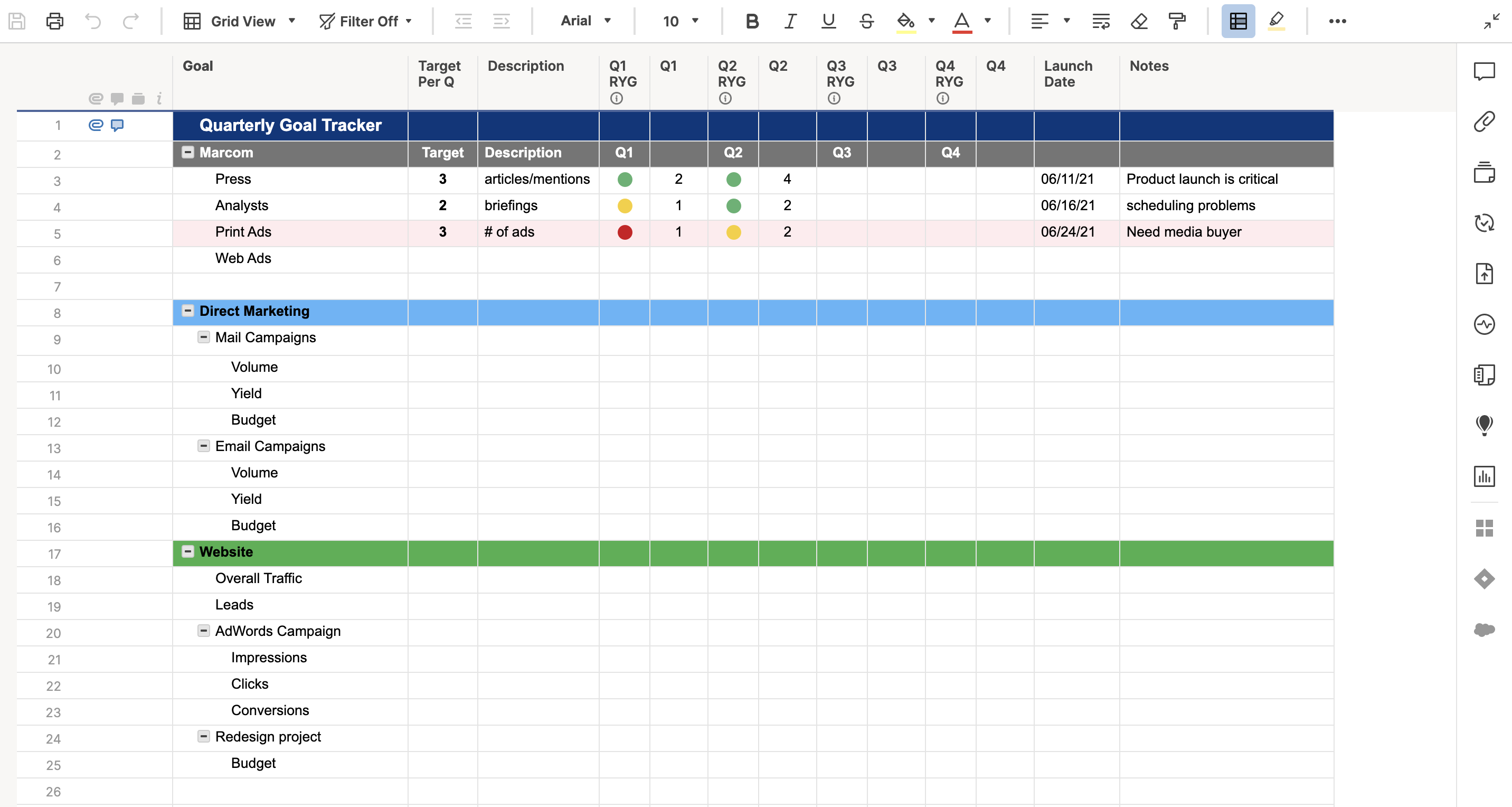Open the Activity Log icon
The height and width of the screenshot is (807, 1512).
pos(1484,324)
